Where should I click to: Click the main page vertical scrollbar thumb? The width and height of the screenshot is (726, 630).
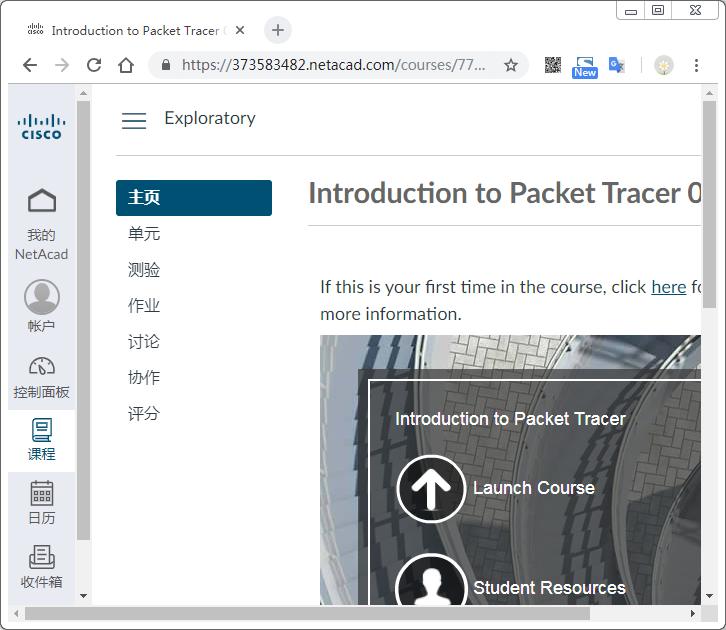click(x=709, y=205)
